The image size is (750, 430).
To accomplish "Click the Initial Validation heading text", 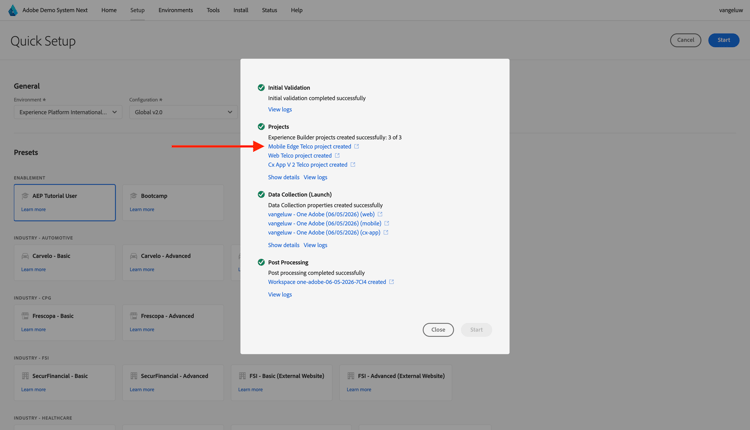I will point(289,88).
